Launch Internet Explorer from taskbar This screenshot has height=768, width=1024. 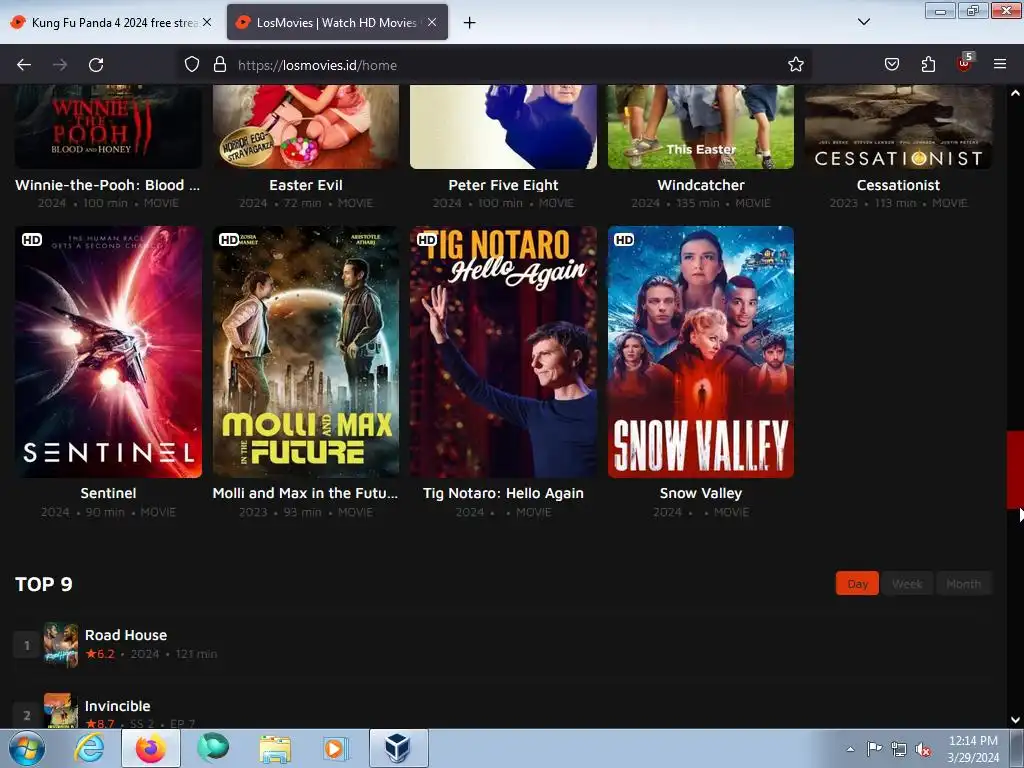pyautogui.click(x=89, y=748)
